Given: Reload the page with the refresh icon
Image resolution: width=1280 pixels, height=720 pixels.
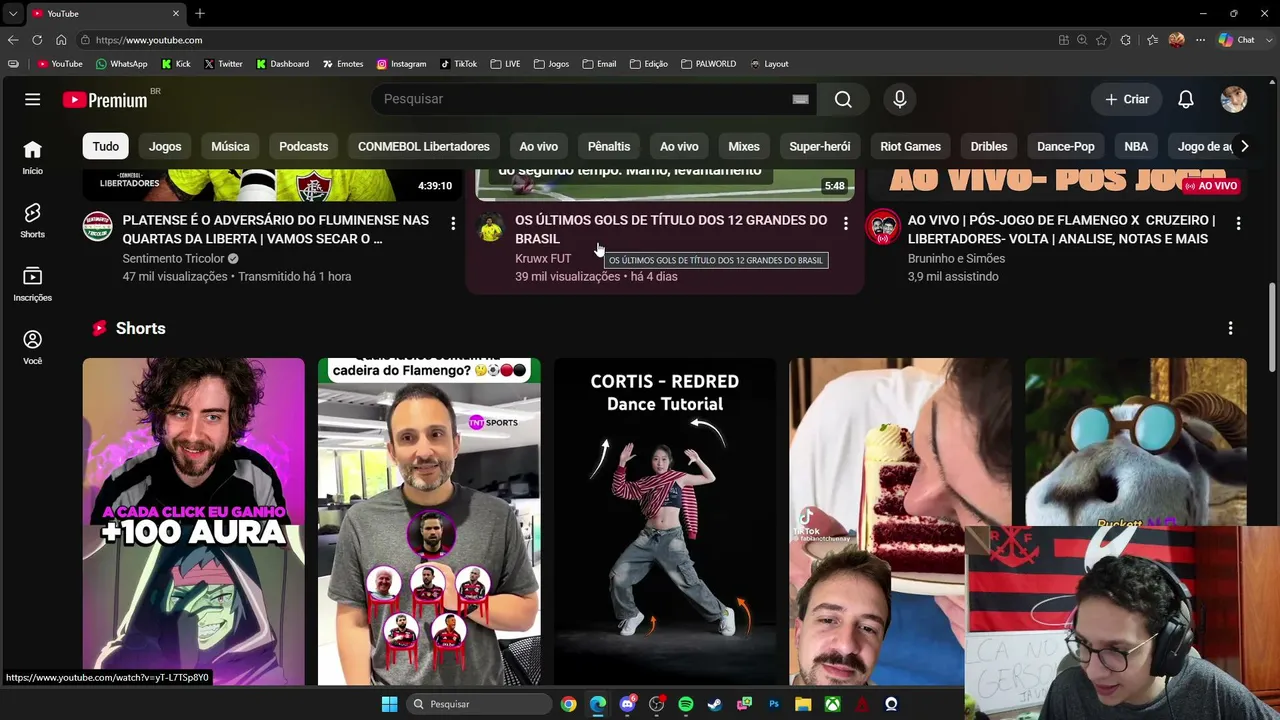Looking at the screenshot, I should coord(37,40).
